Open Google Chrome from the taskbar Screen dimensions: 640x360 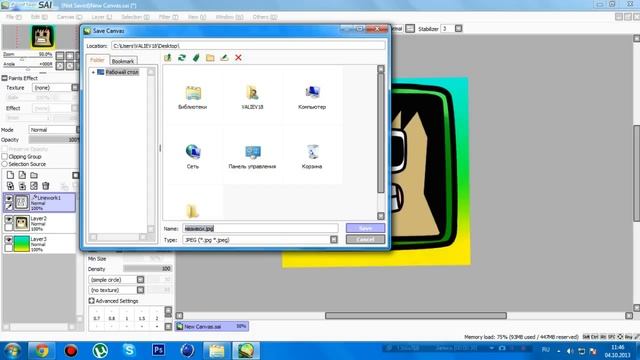point(42,351)
